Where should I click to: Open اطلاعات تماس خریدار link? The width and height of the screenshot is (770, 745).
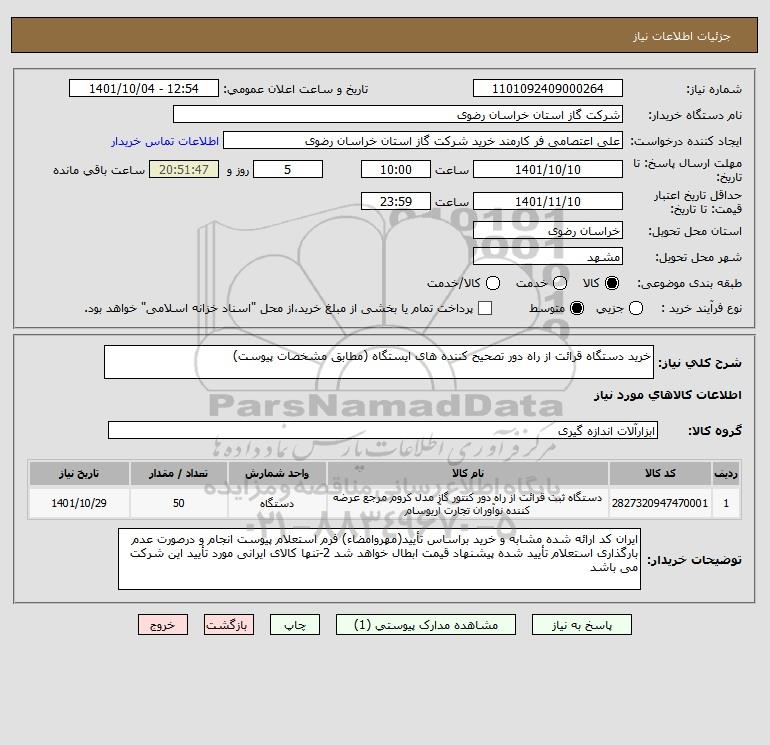(165, 141)
